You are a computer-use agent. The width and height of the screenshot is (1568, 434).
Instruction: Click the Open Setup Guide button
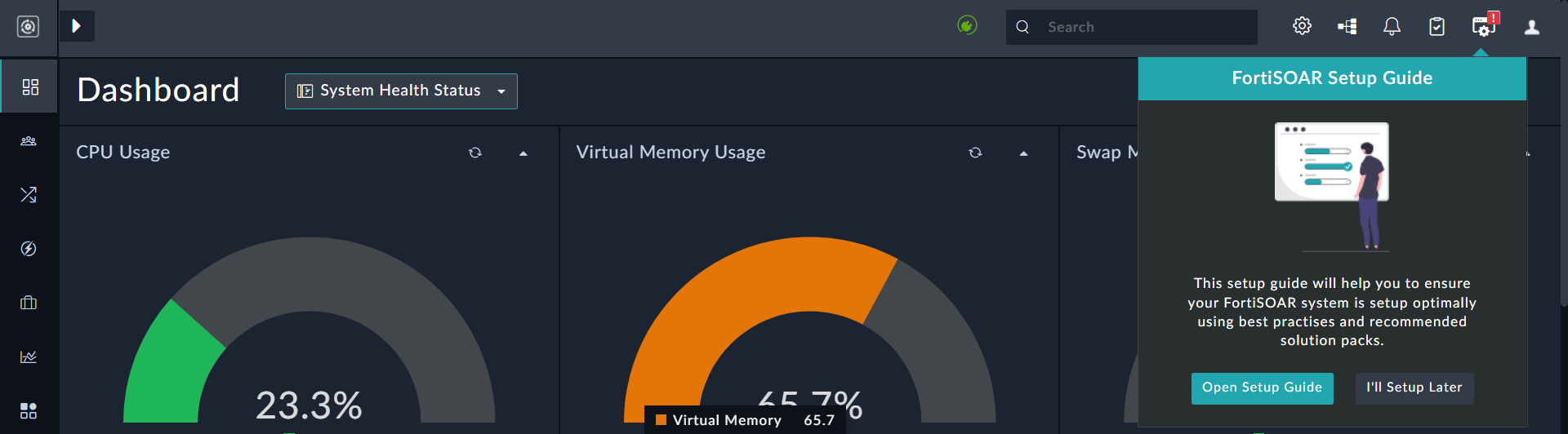tap(1262, 388)
